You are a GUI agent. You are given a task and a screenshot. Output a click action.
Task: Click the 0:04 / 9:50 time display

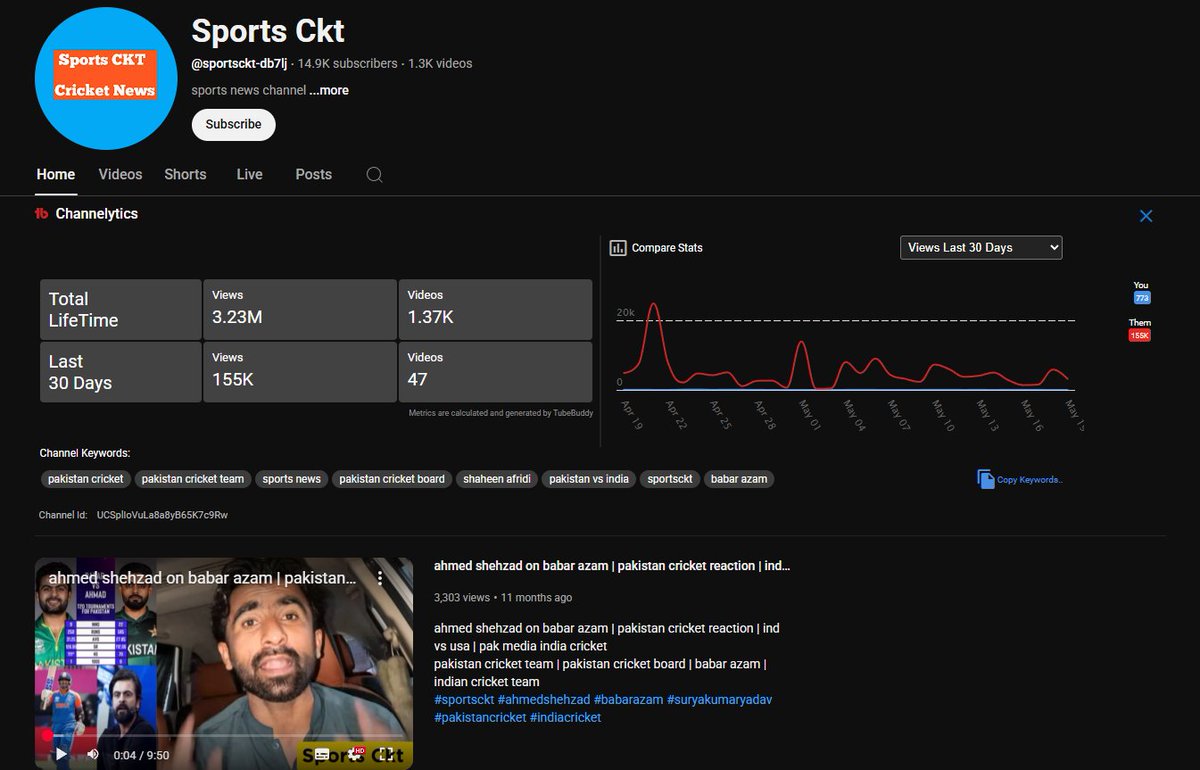[142, 755]
